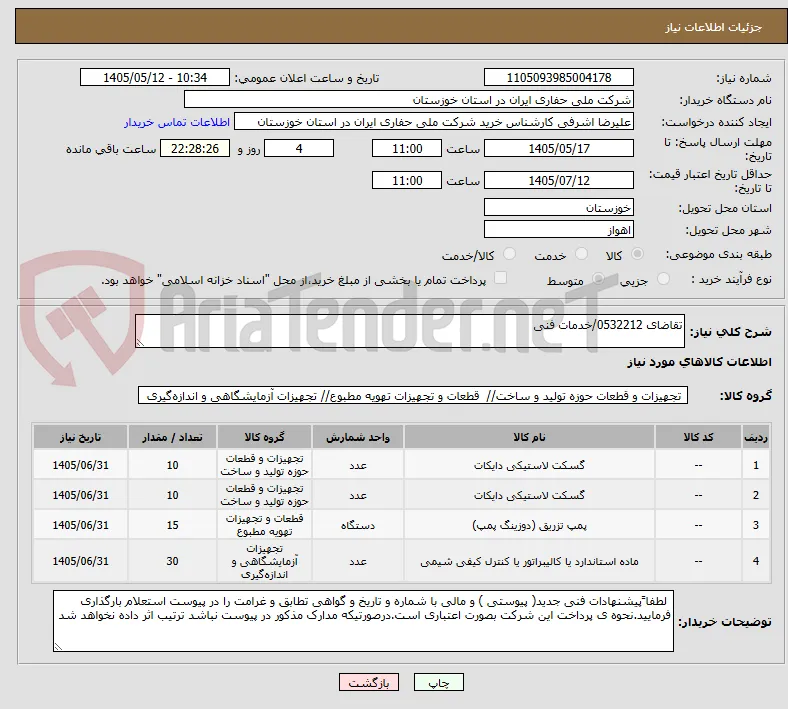788x709 pixels.
Task: Select the کالا radio button
Action: [x=637, y=254]
